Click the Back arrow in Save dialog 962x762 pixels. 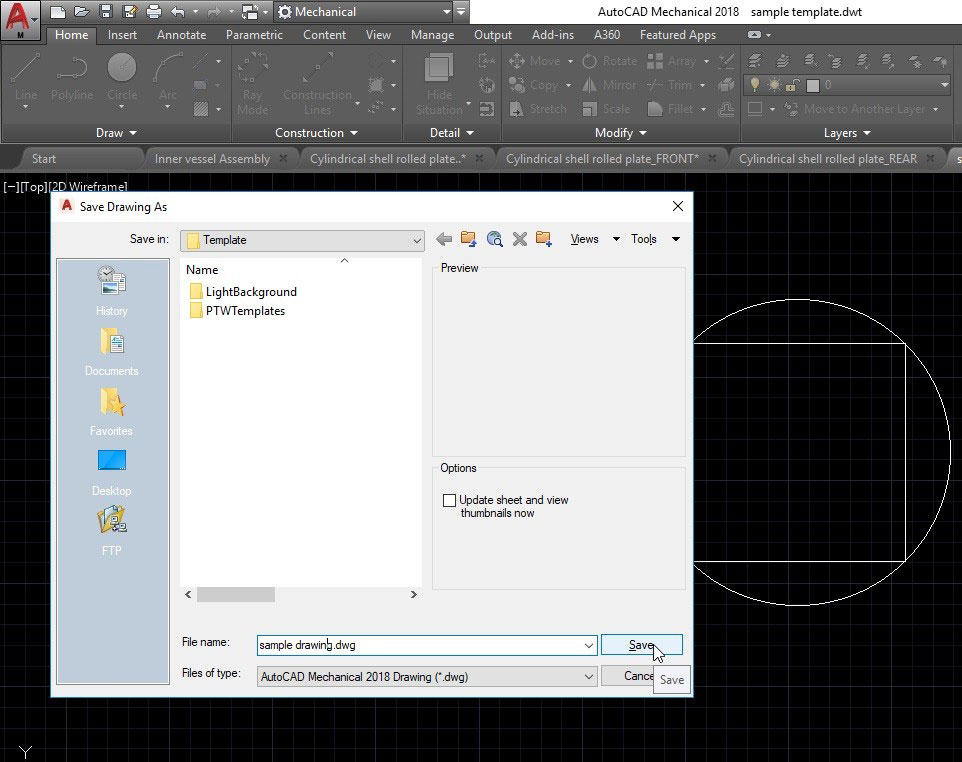pyautogui.click(x=444, y=239)
